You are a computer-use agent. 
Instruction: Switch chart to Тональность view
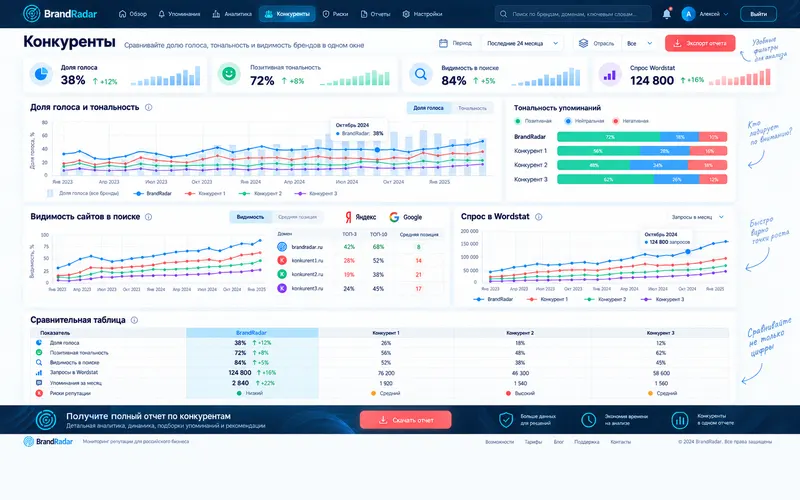(x=472, y=108)
